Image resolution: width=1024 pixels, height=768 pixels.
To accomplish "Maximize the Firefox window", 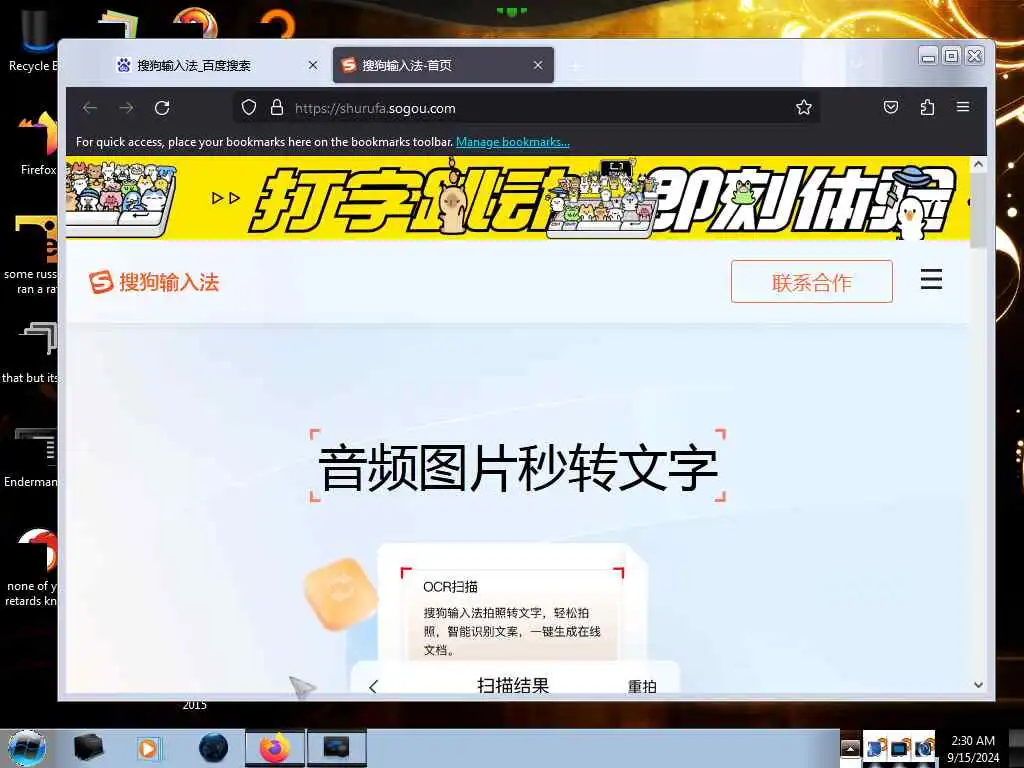I will [x=952, y=56].
